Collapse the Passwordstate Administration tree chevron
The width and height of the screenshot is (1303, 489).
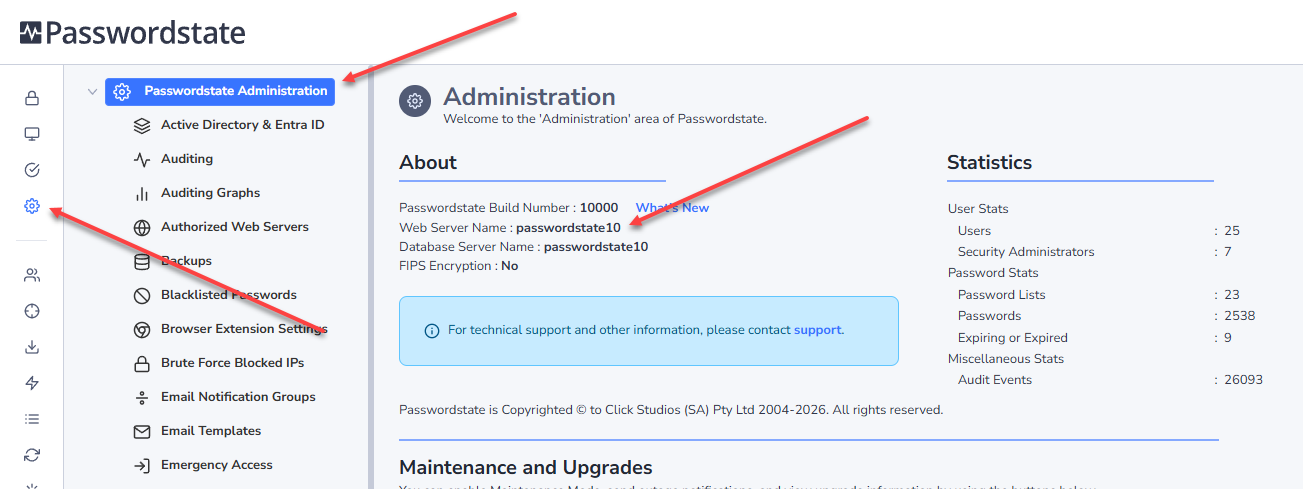[92, 91]
